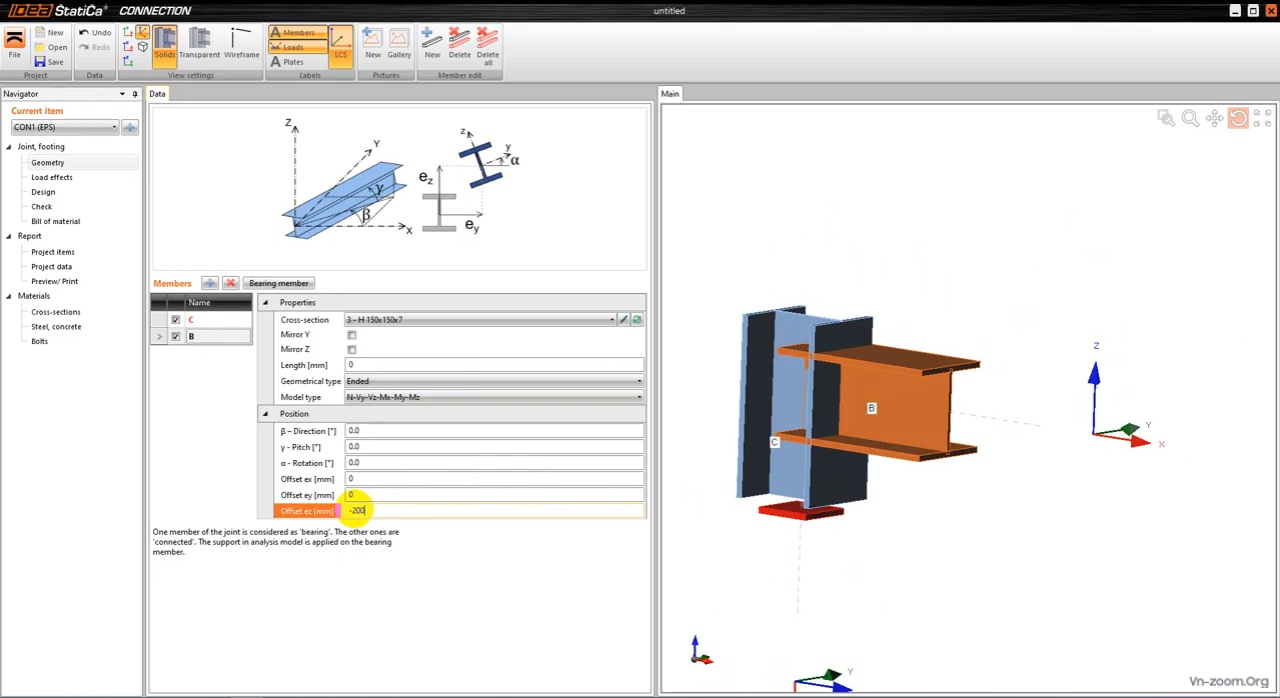Enable the Mirror Z checkbox
Viewport: 1280px width, 698px height.
tap(351, 350)
